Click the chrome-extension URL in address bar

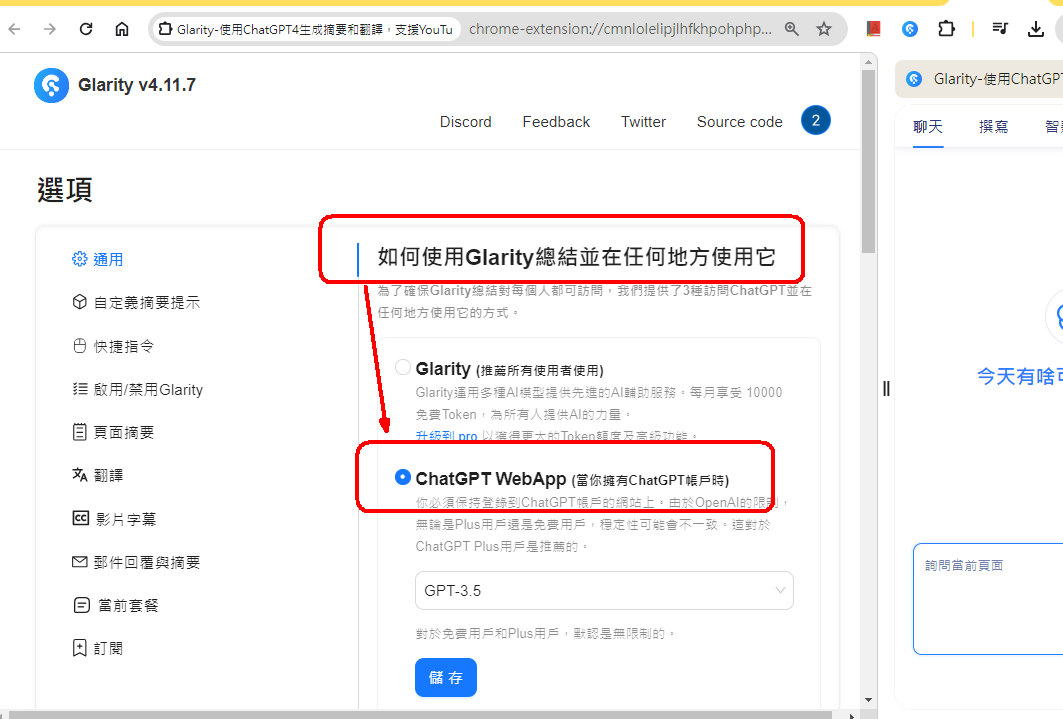[620, 29]
